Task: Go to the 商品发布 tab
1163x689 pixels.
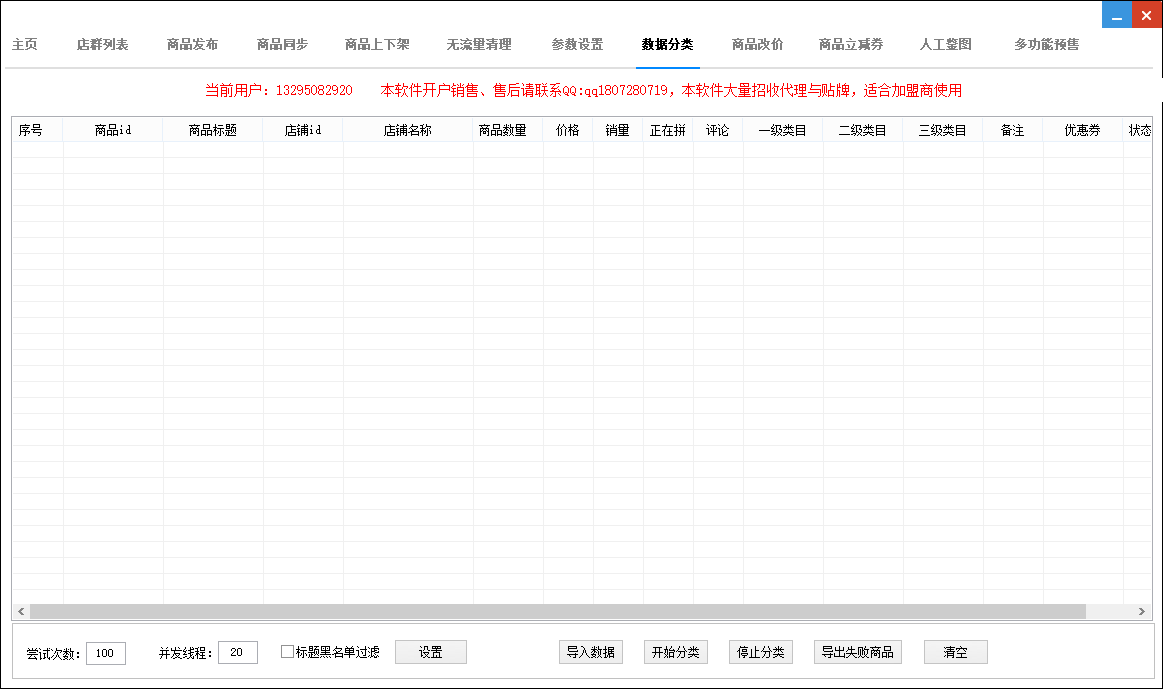Action: (192, 45)
